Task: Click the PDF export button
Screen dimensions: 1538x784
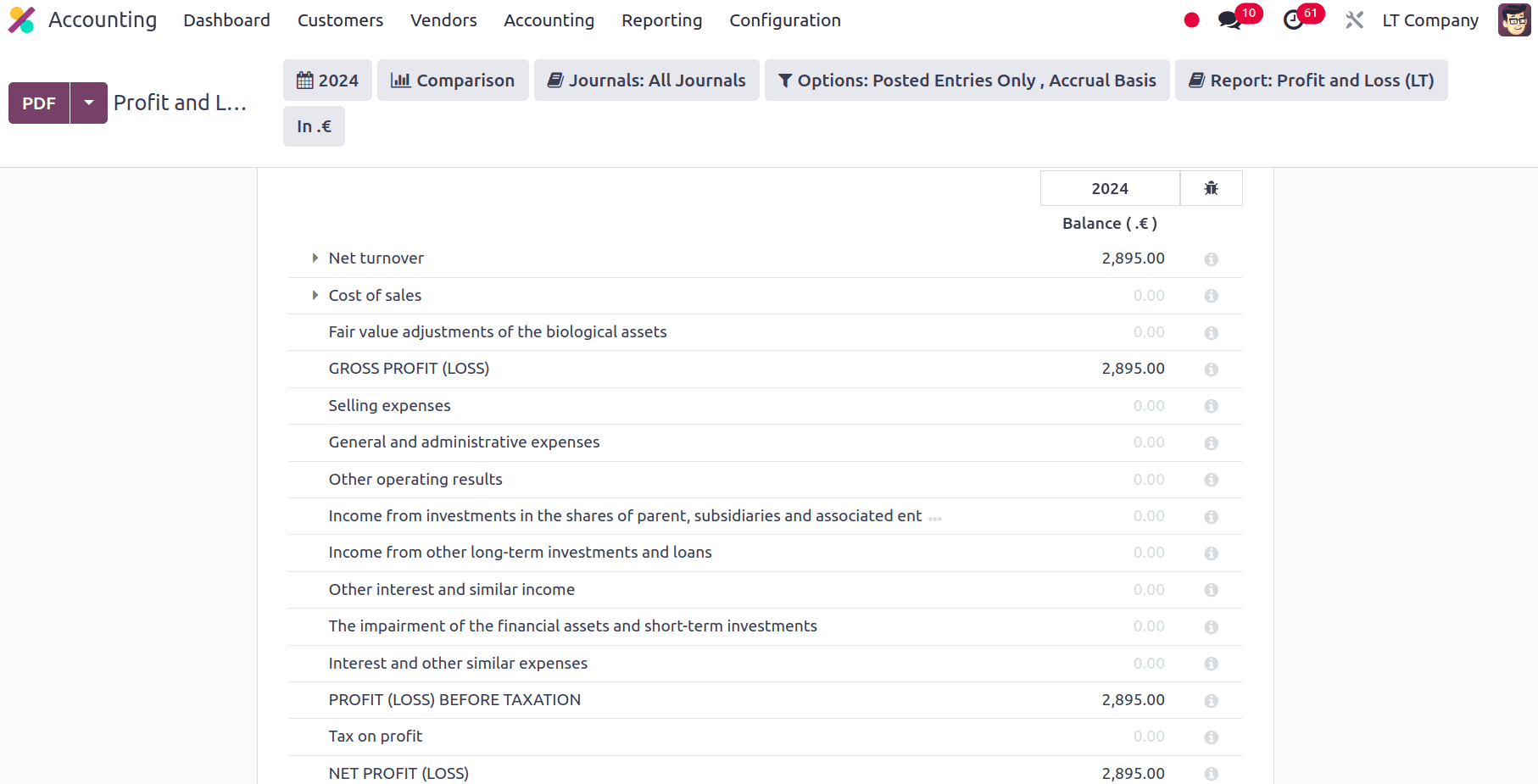Action: pyautogui.click(x=39, y=103)
